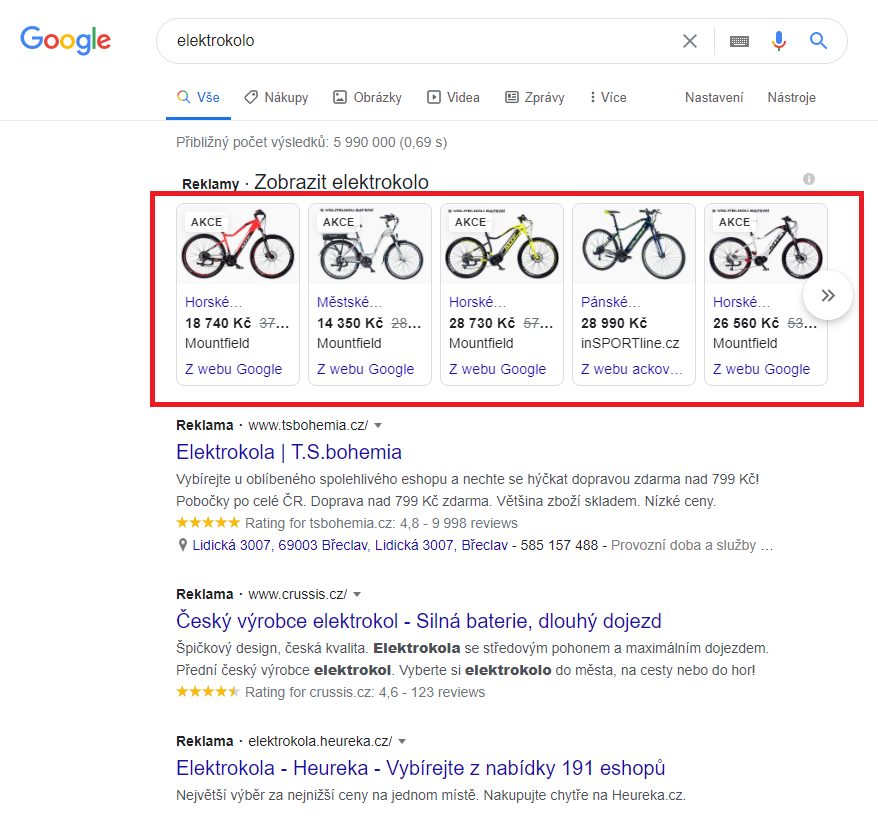878x822 pixels.
Task: Click the ads info icon
Action: click(809, 179)
